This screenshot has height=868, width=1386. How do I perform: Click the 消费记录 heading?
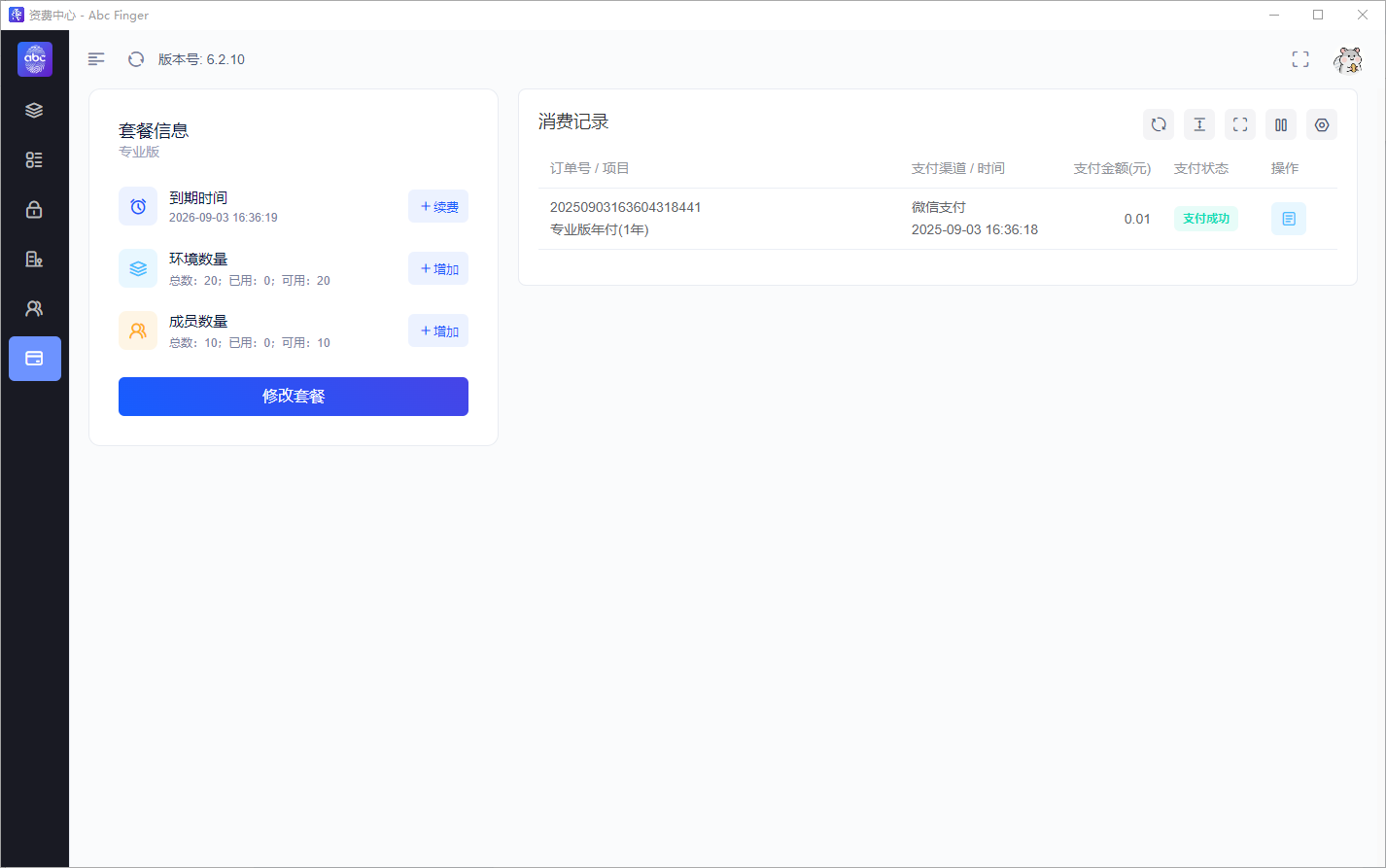pos(573,122)
